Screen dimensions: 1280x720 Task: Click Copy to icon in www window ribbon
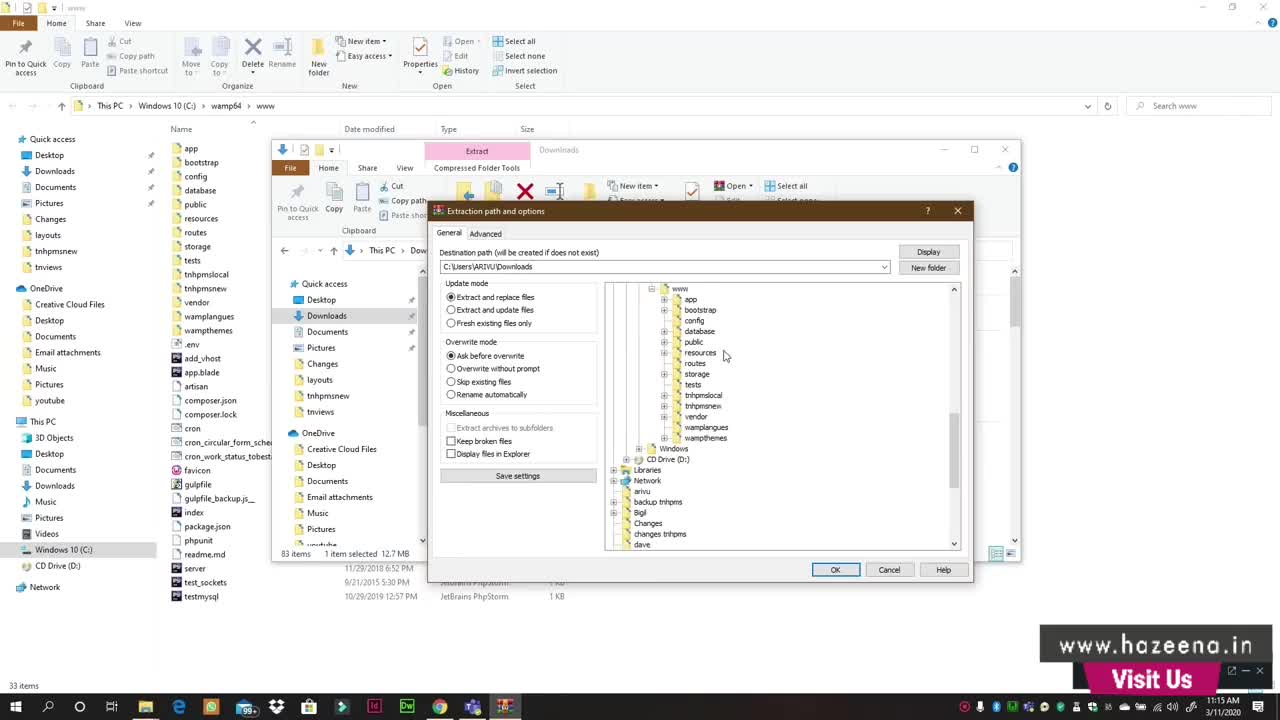219,56
